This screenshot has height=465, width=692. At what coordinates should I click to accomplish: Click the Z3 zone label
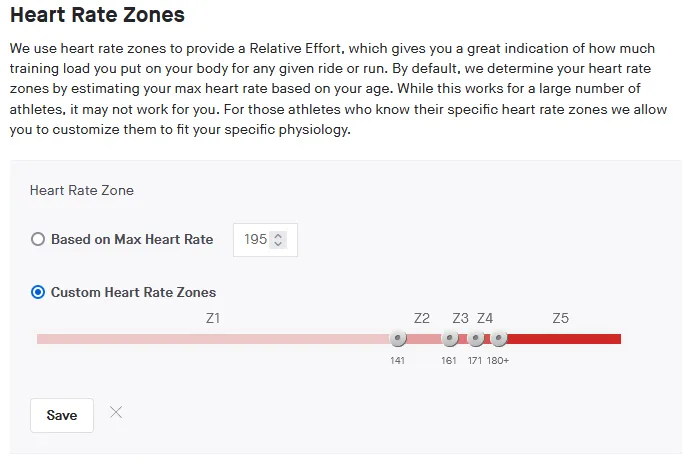click(460, 319)
